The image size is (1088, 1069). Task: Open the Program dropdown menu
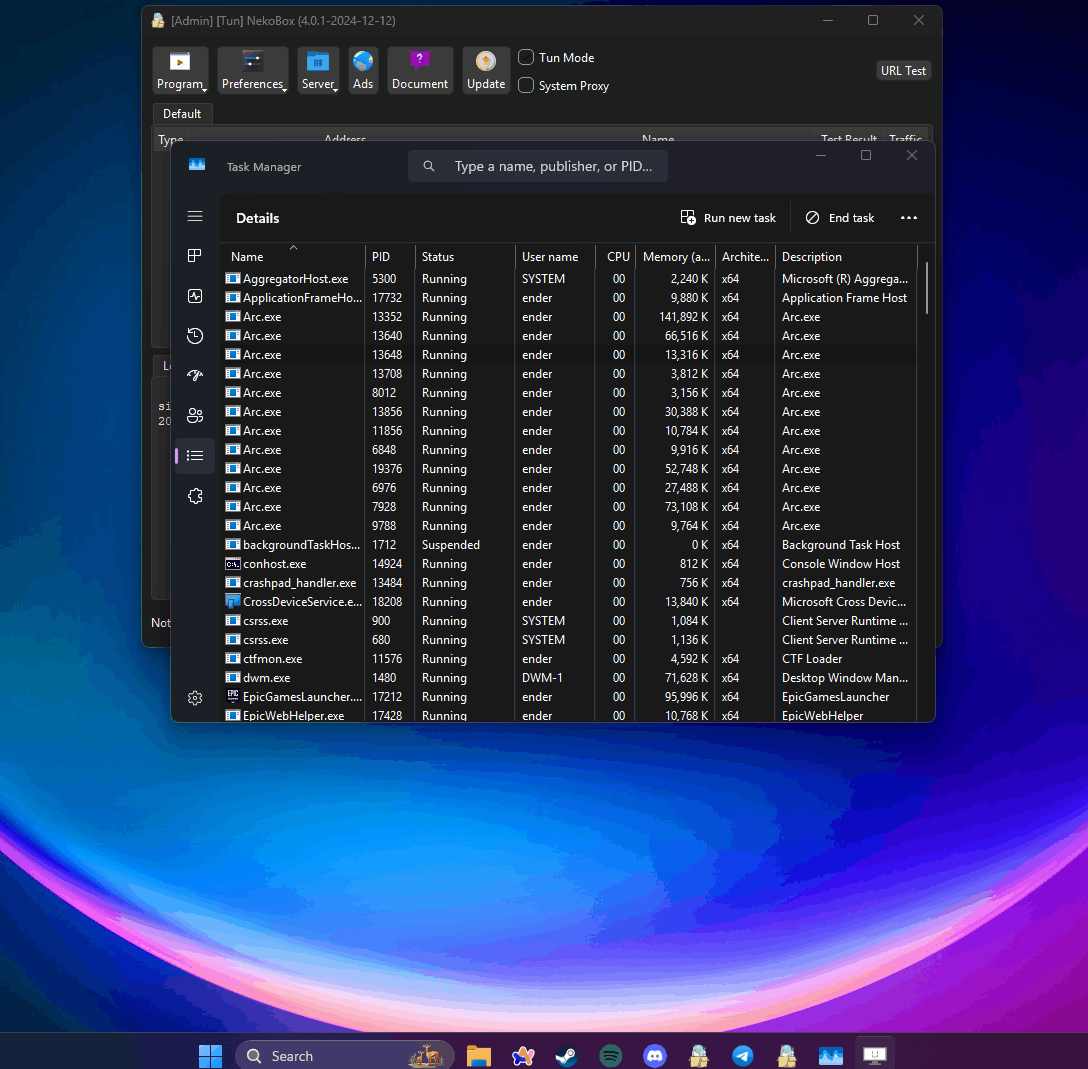180,71
